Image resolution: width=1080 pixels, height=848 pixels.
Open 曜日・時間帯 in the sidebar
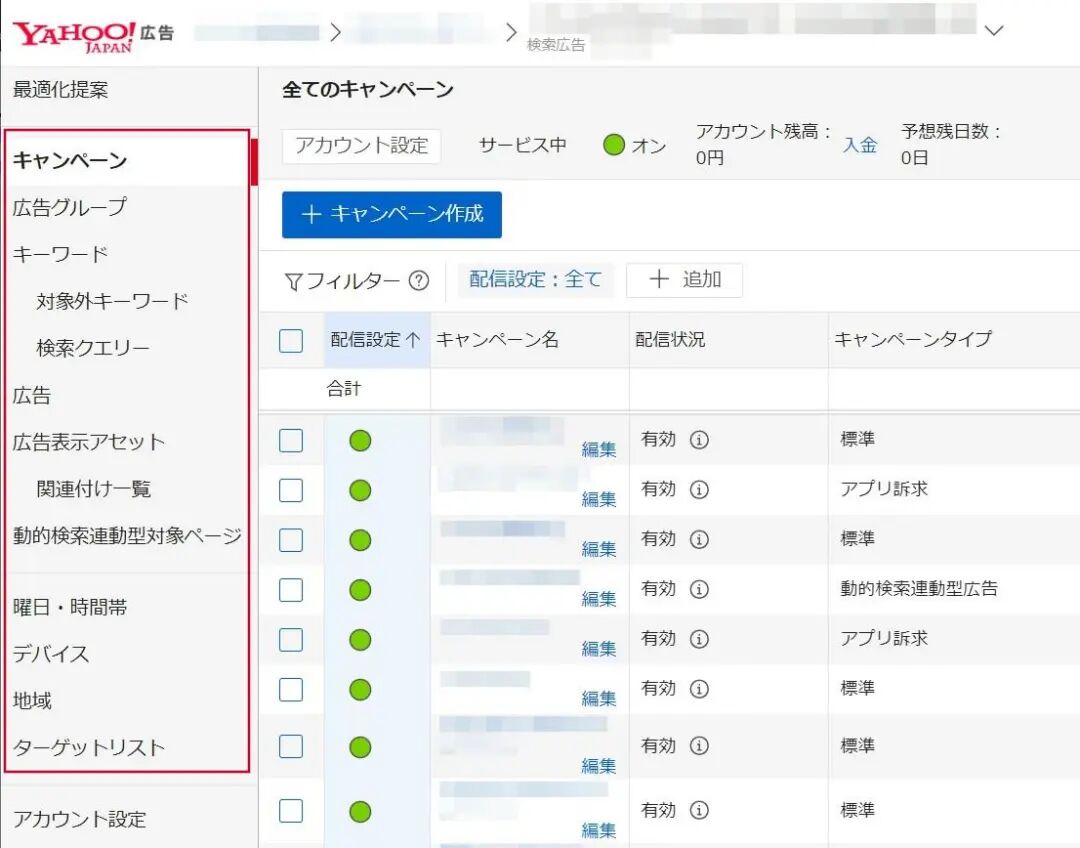pos(70,607)
